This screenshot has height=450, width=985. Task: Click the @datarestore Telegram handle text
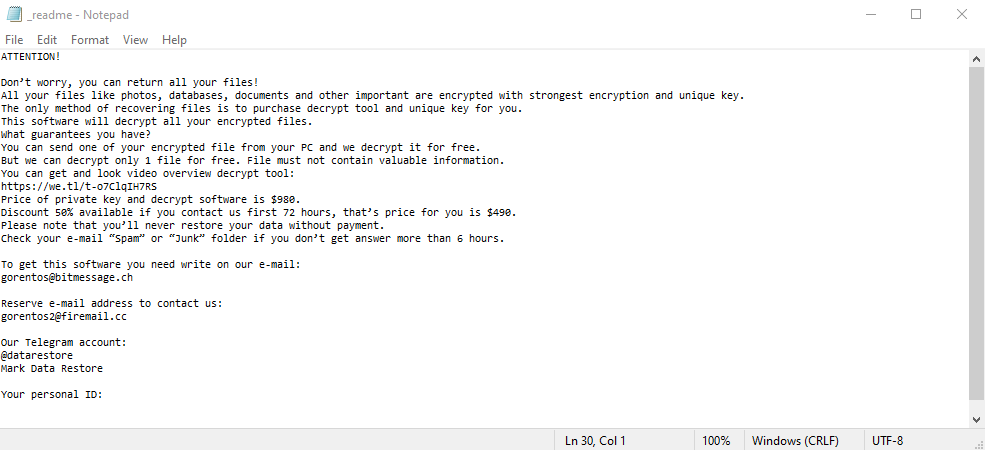(x=36, y=356)
